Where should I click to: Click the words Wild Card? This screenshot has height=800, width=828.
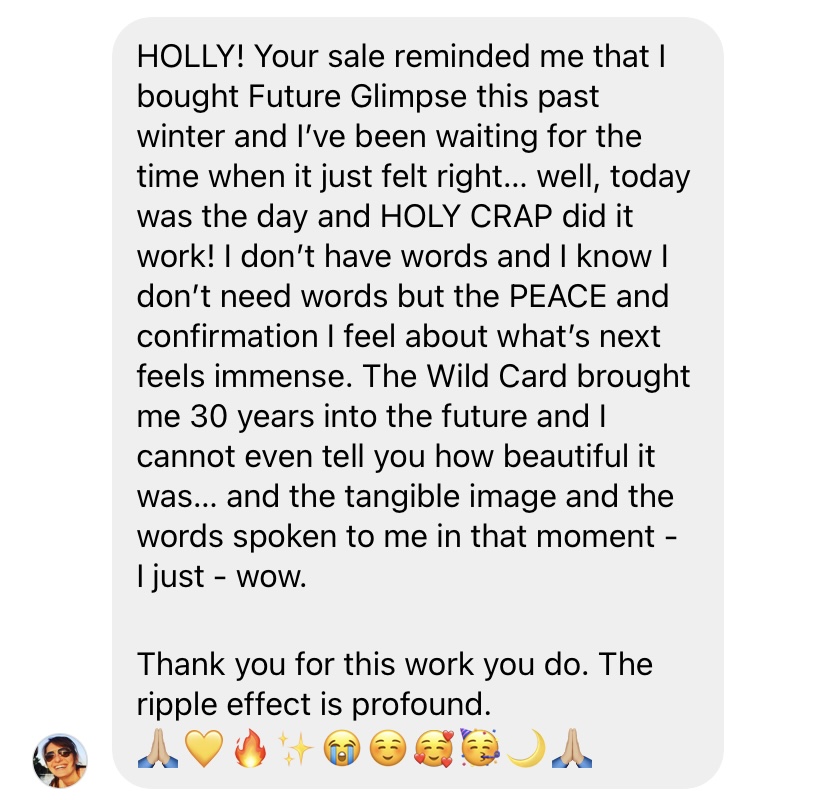(496, 377)
